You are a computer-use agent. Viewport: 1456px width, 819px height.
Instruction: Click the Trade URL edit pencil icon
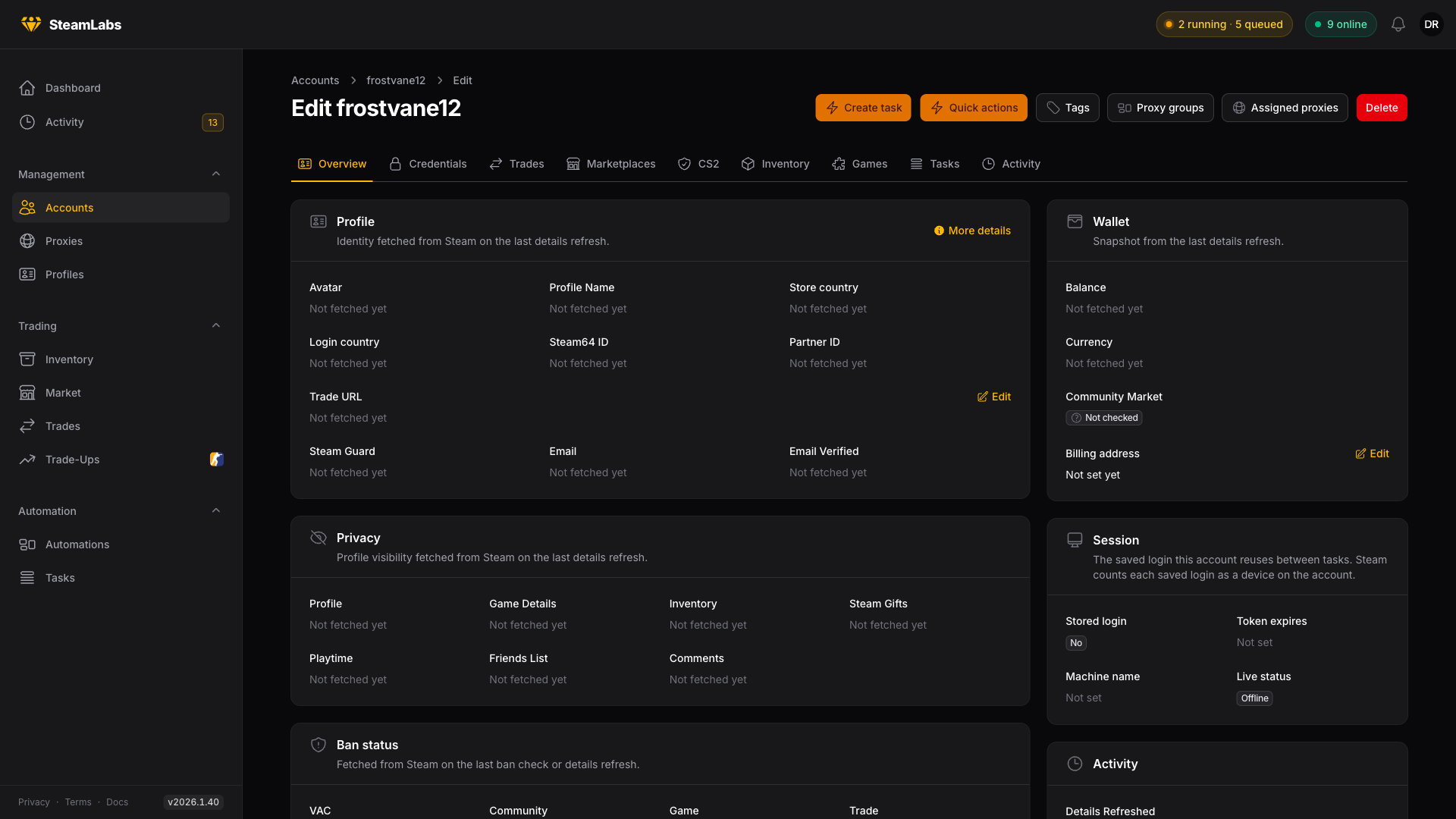click(982, 397)
